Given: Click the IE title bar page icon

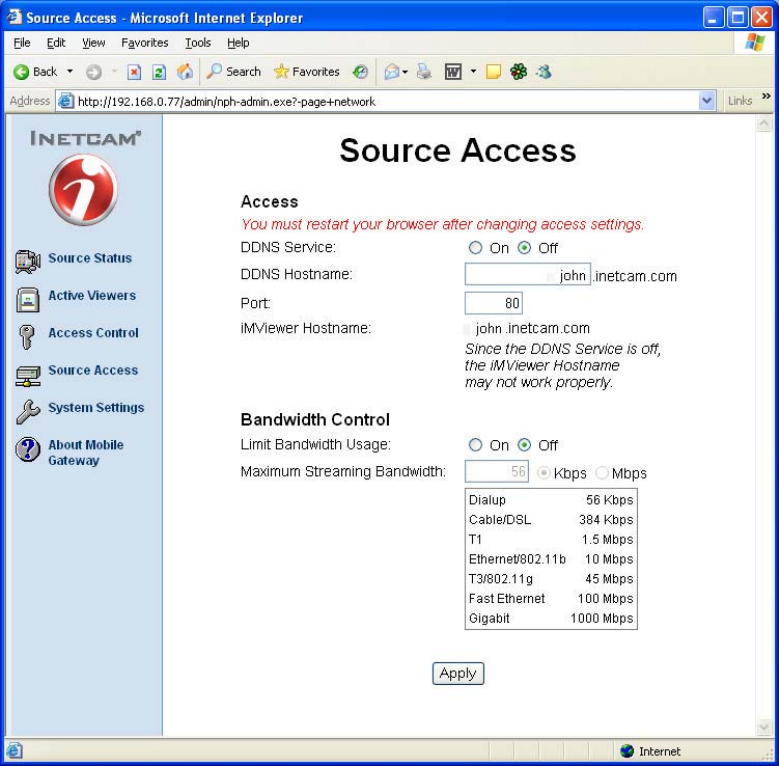Looking at the screenshot, I should [14, 16].
